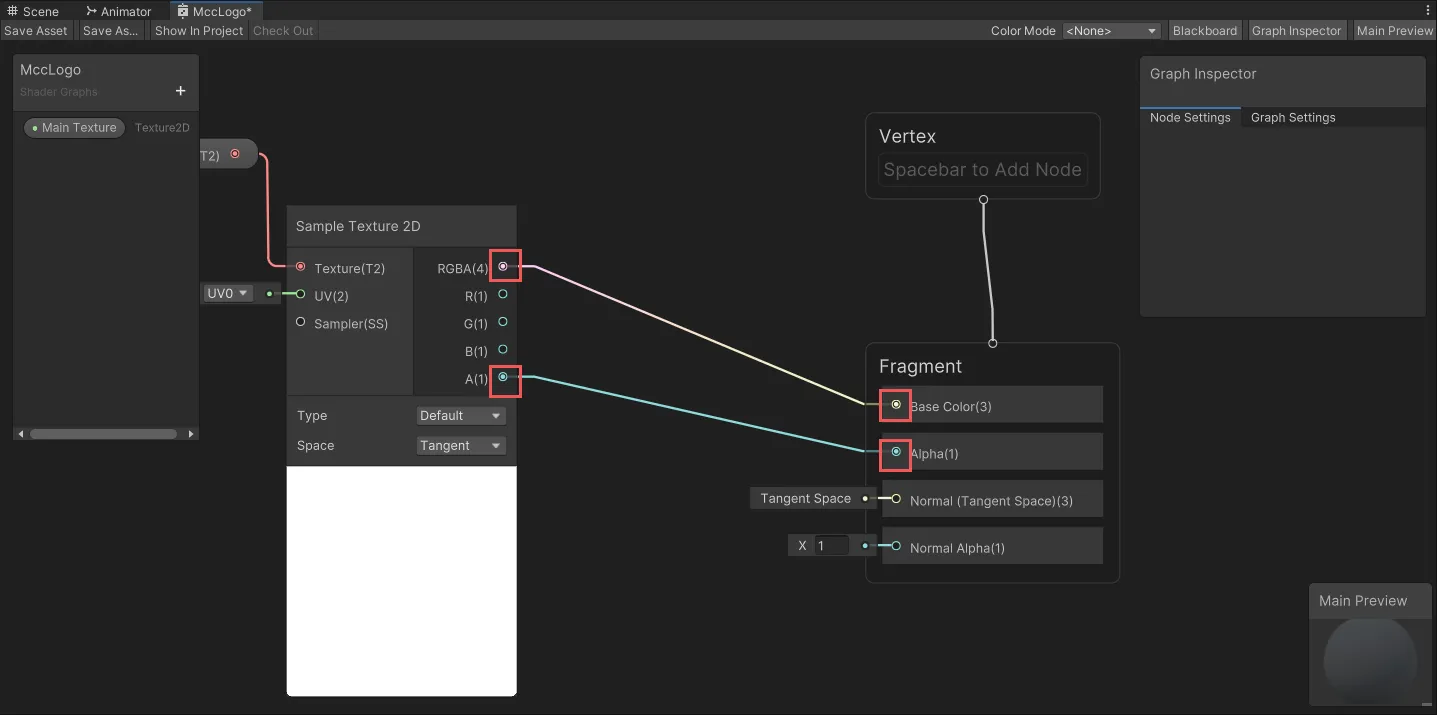Click the Base Color(3) input port
Image resolution: width=1437 pixels, height=715 pixels.
pyautogui.click(x=896, y=405)
